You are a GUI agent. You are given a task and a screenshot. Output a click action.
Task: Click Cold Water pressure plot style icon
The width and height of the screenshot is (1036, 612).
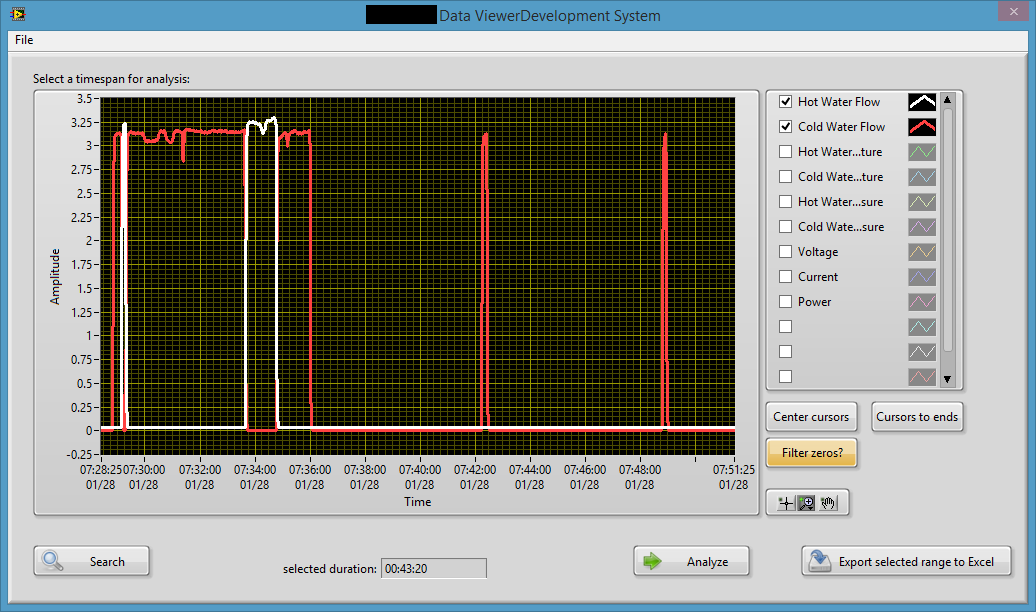(922, 227)
